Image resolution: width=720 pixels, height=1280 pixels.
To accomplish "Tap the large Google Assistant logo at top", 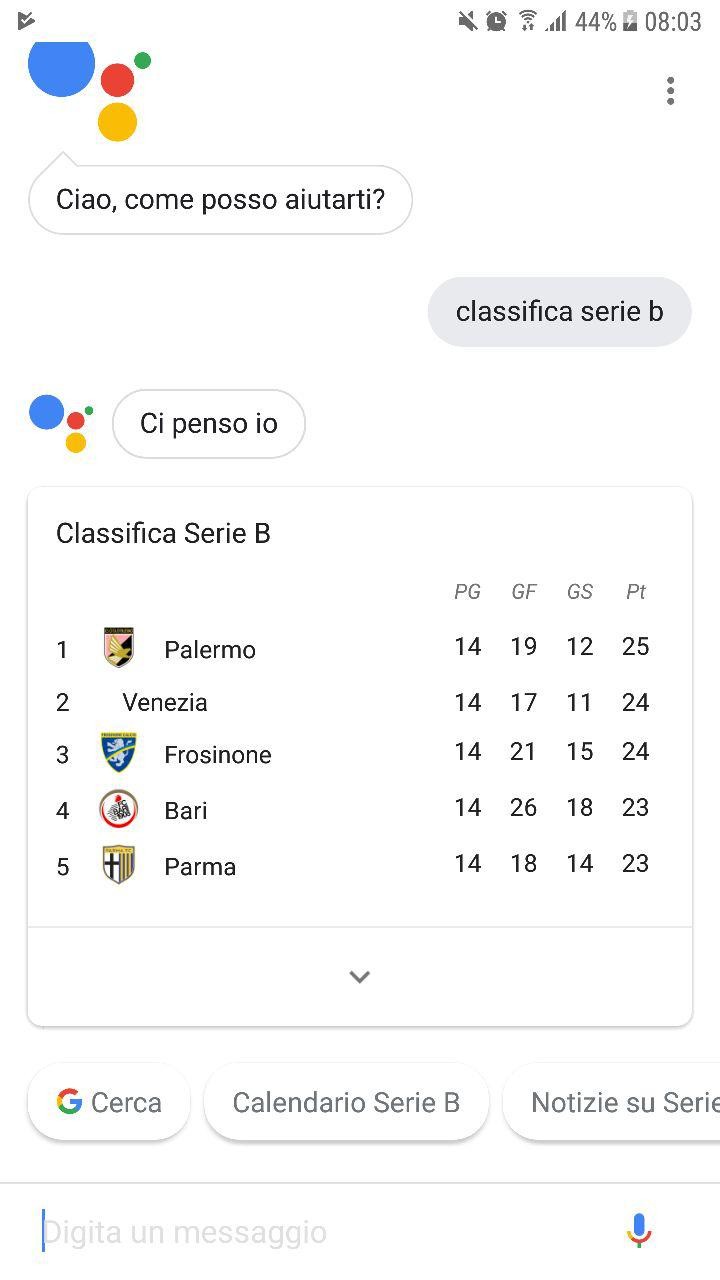I will 90,88.
